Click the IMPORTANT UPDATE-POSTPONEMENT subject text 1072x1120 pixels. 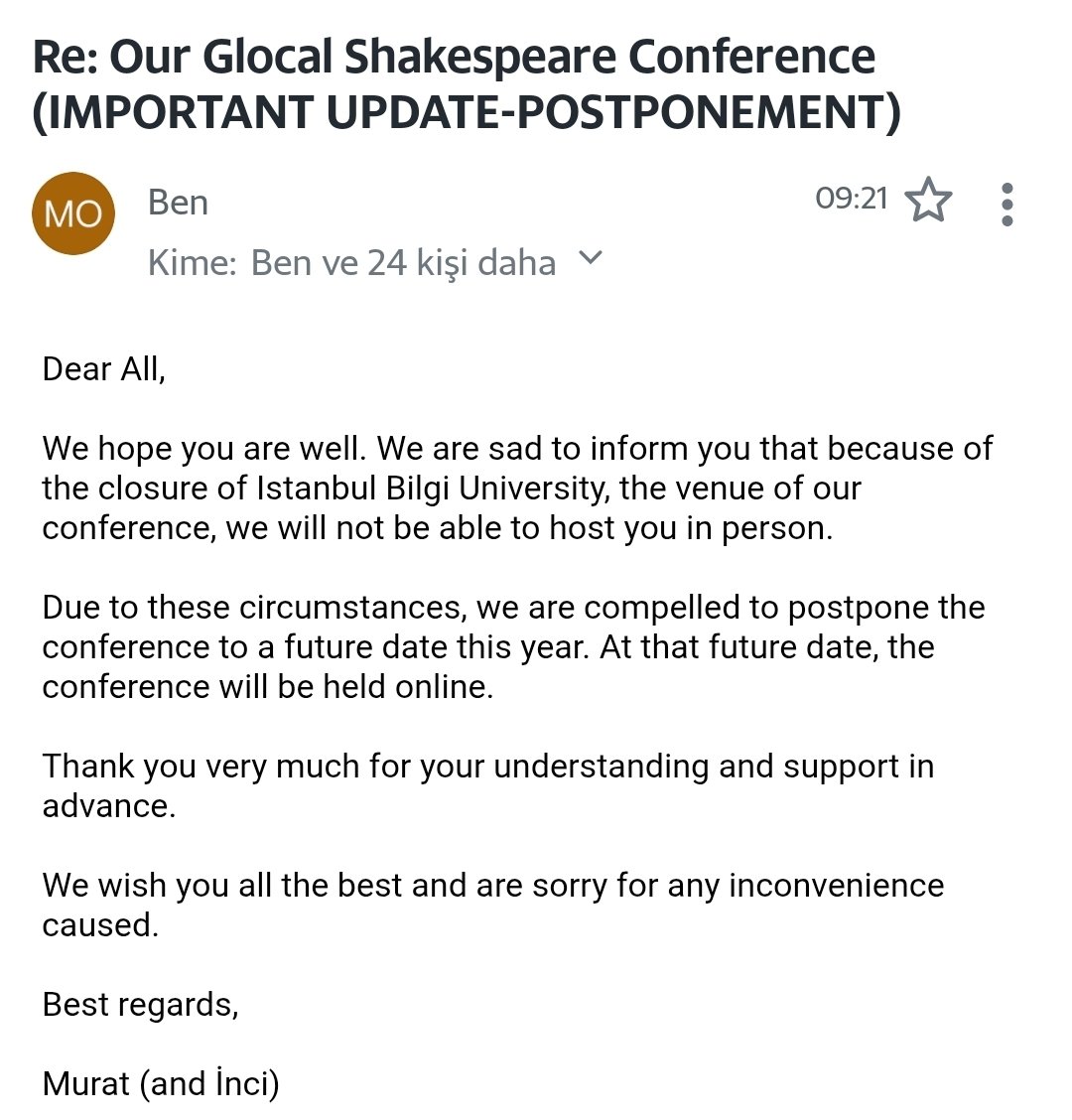(468, 112)
